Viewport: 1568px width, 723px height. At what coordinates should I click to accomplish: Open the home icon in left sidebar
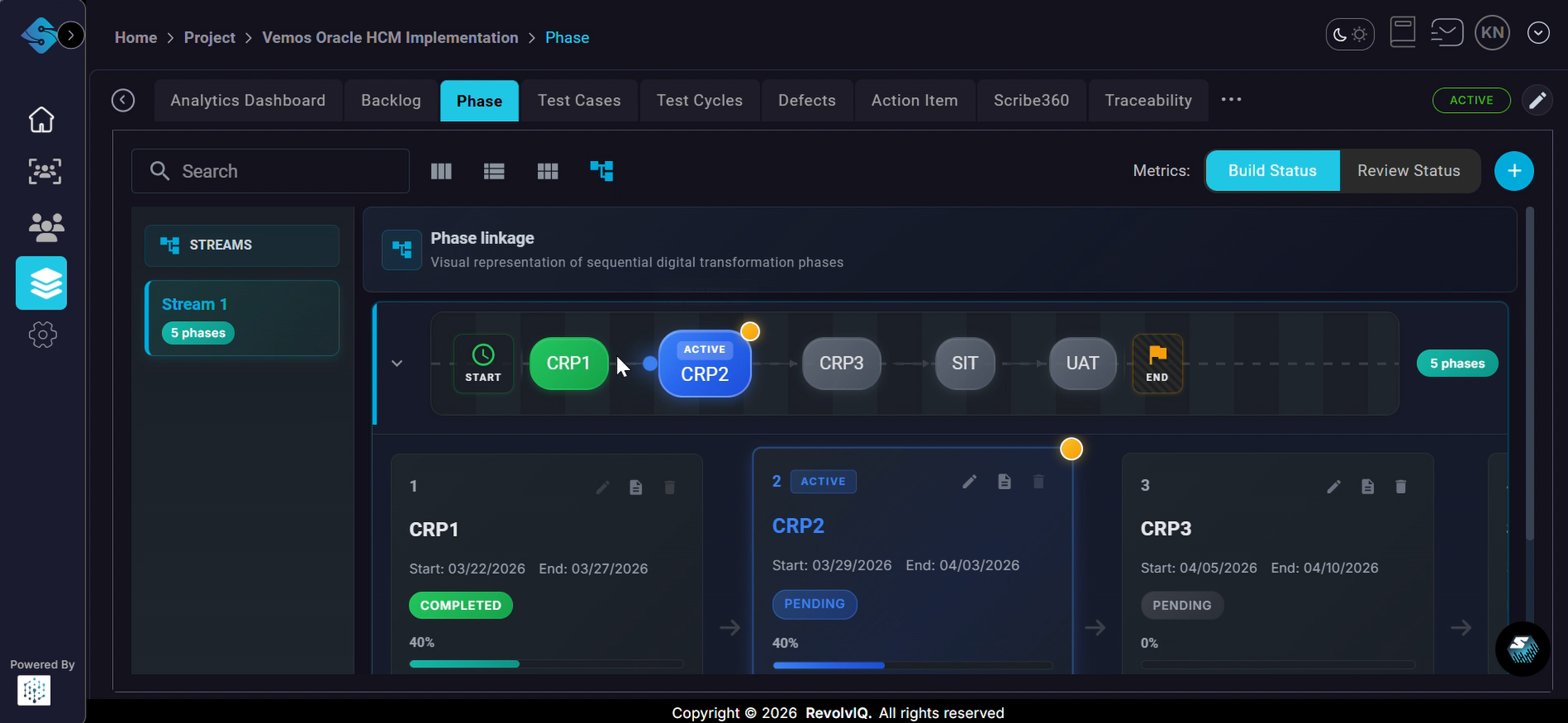(x=42, y=120)
